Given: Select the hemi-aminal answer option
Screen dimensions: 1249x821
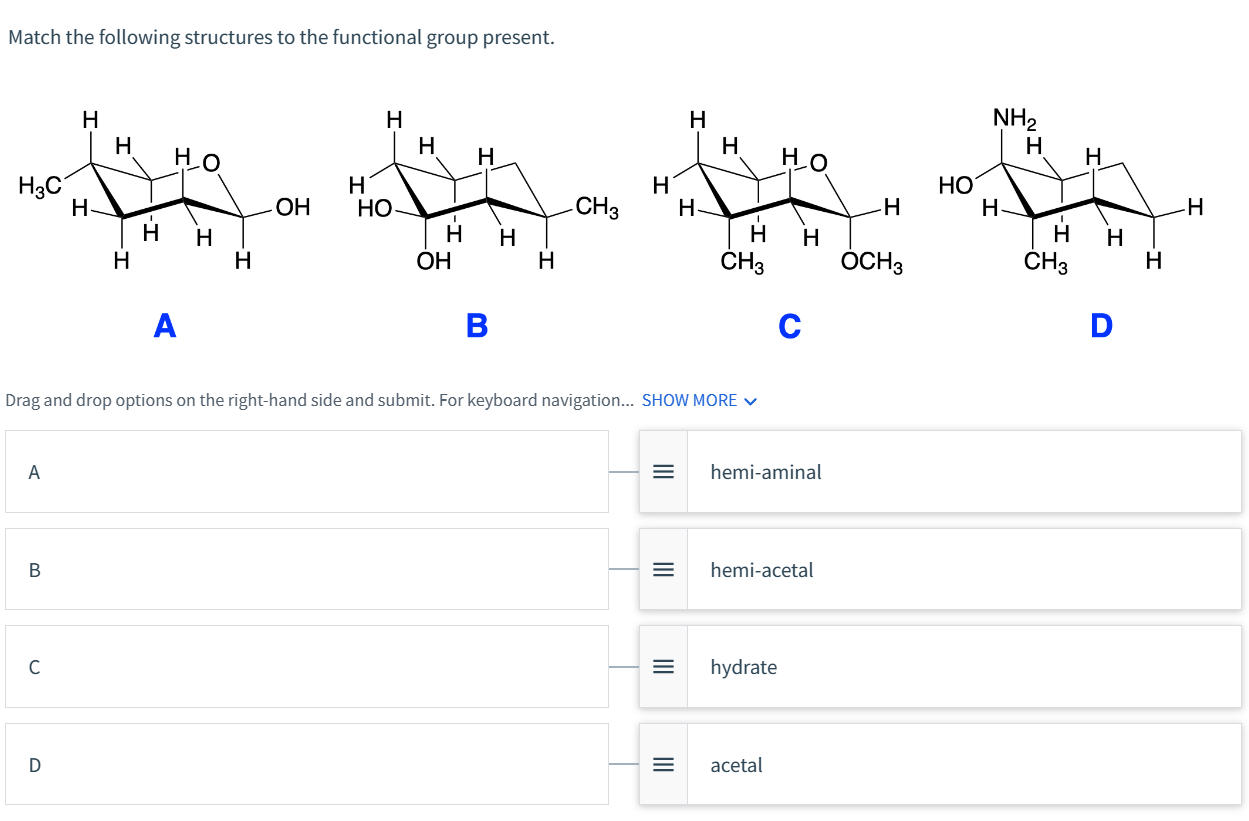Looking at the screenshot, I should coord(940,472).
